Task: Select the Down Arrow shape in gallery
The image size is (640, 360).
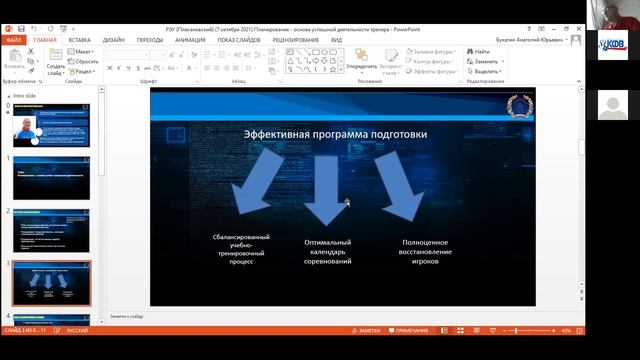Action: (x=324, y=61)
